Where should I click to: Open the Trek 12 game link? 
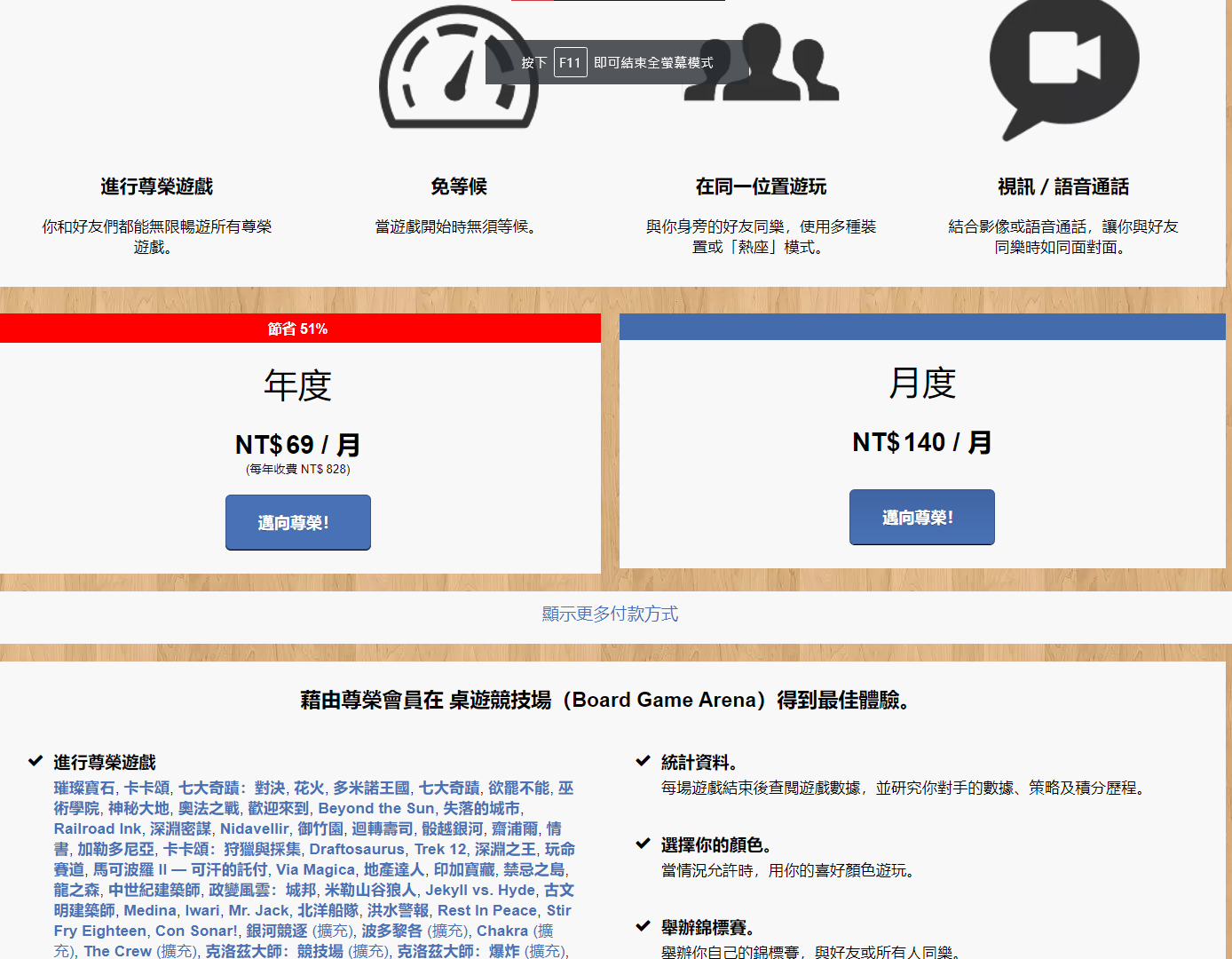[x=440, y=849]
